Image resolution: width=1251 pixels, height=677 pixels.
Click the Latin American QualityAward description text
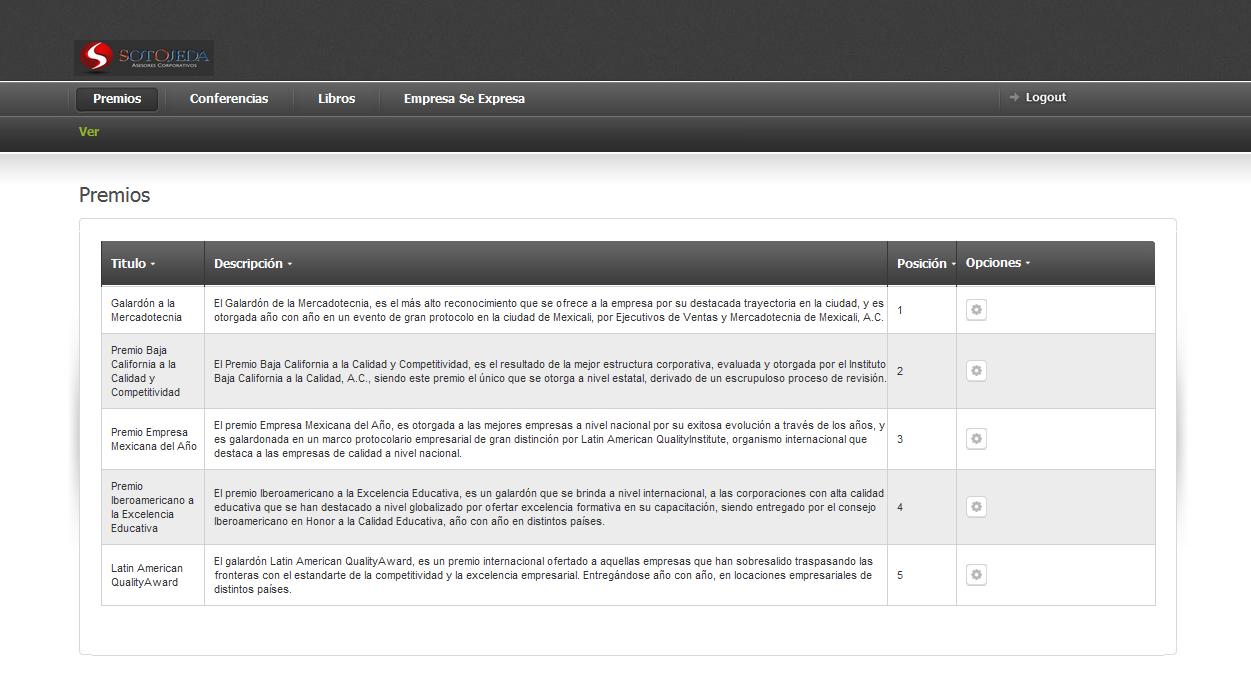[x=543, y=575]
